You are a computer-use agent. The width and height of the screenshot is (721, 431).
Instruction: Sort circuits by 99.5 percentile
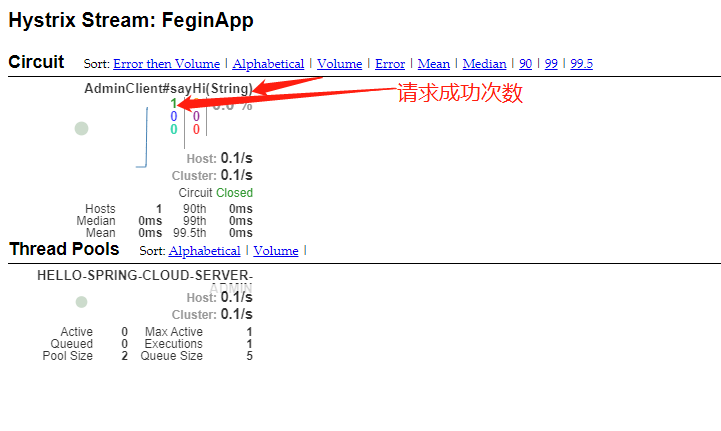[x=582, y=63]
